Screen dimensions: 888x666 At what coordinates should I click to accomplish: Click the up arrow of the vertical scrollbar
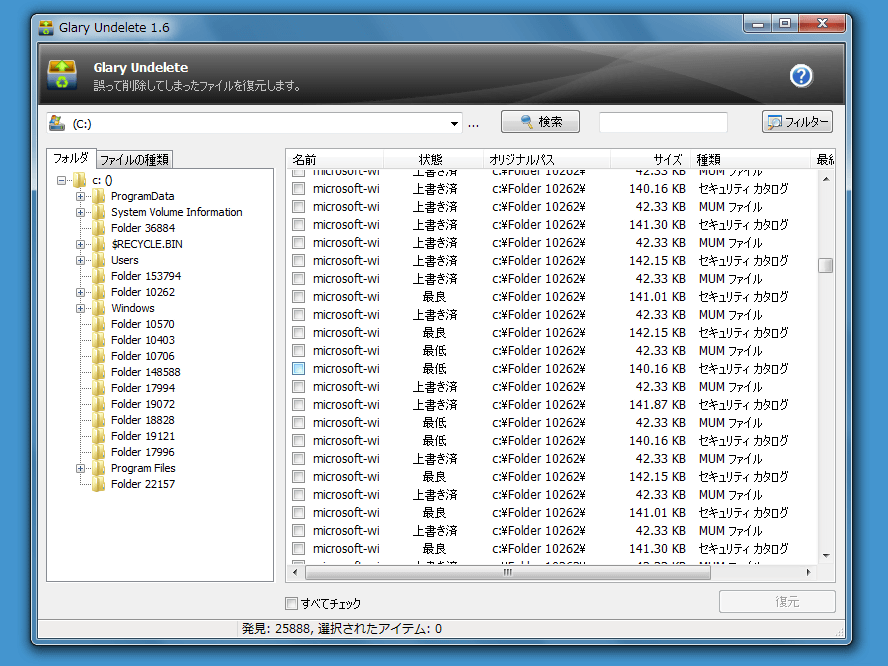click(826, 178)
